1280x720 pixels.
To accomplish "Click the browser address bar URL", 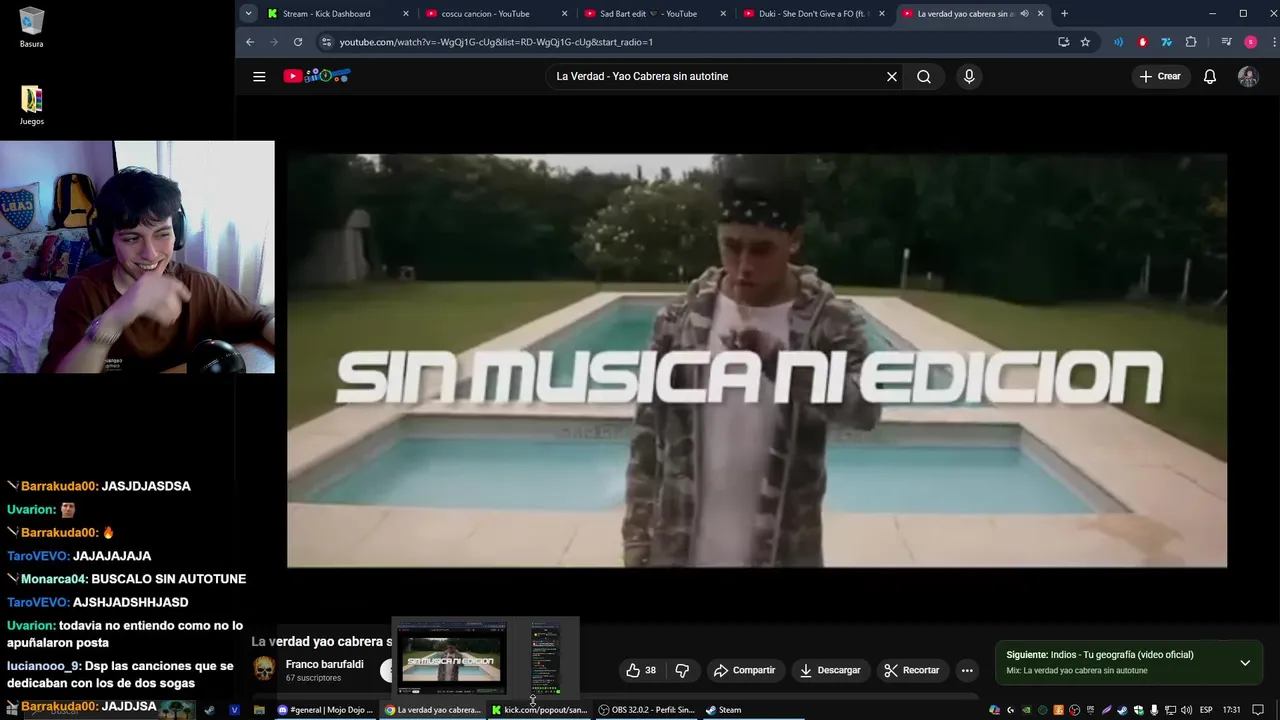I will (496, 42).
